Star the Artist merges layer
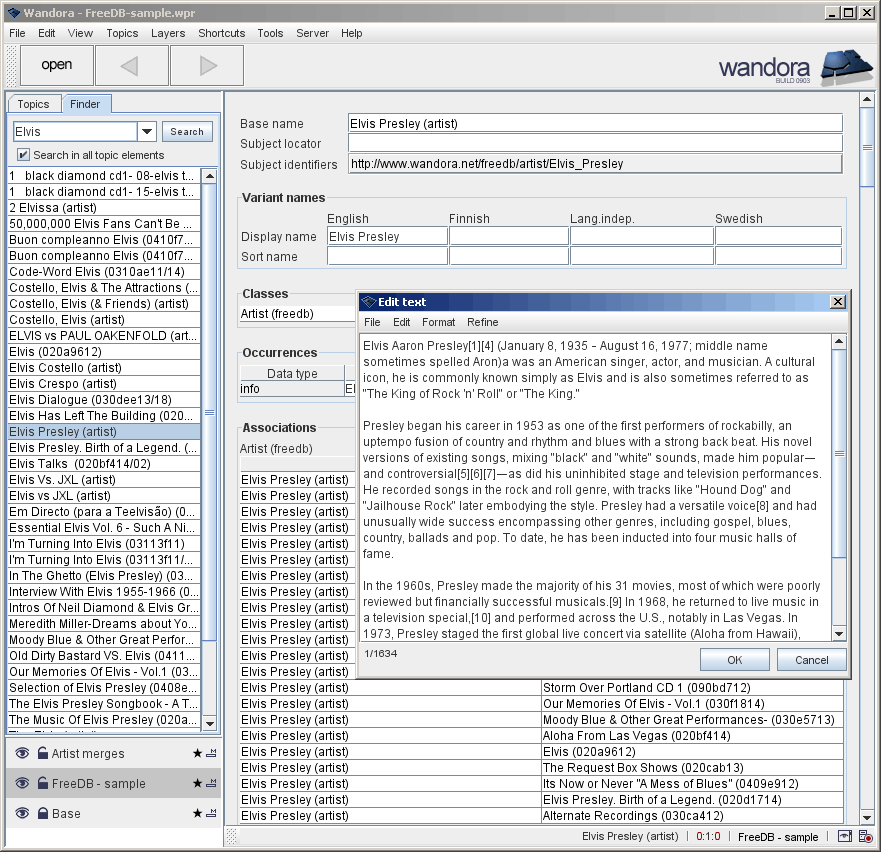Image resolution: width=881 pixels, height=852 pixels. (197, 752)
